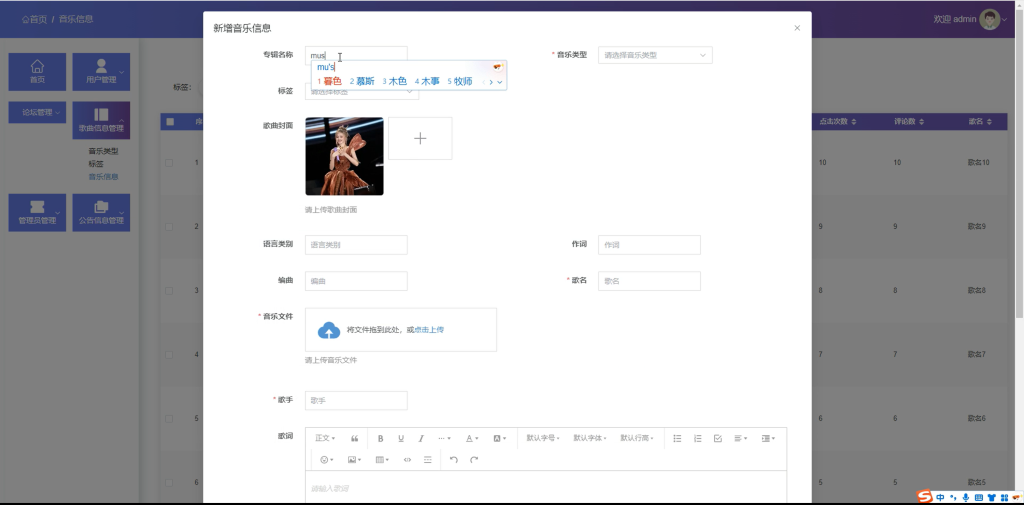Image resolution: width=1024 pixels, height=505 pixels.
Task: Choose IME candidate 木色
Action: click(x=394, y=81)
